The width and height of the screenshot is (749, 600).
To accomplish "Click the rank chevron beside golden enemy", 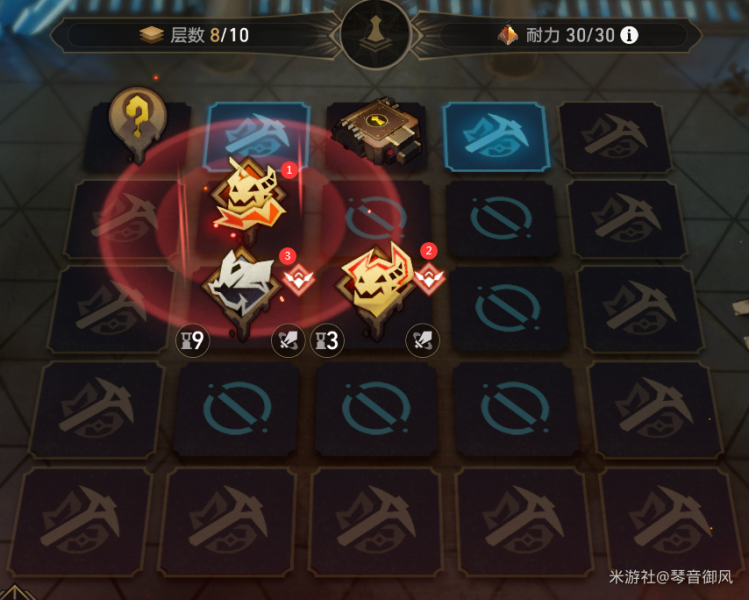I will [429, 279].
